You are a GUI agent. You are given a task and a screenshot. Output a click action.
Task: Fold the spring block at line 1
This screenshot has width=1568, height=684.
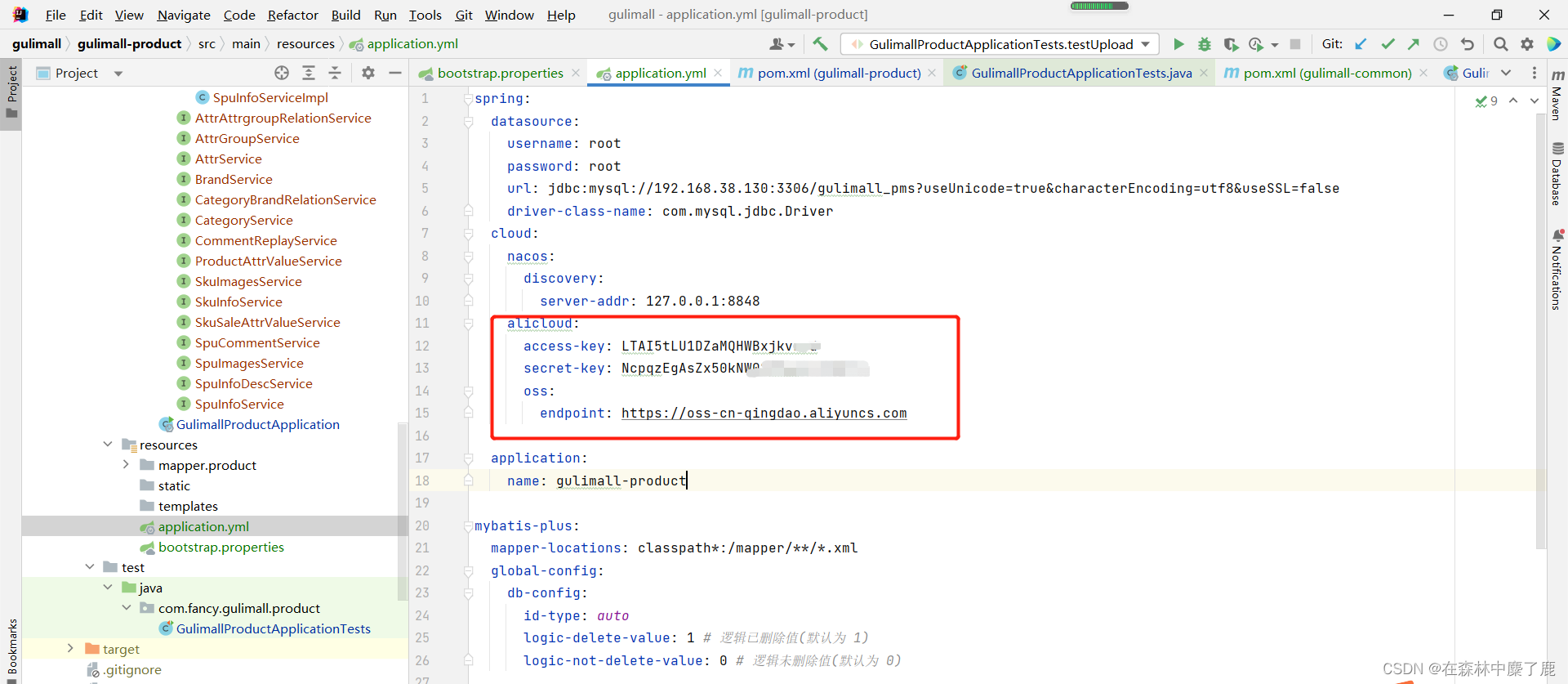point(468,99)
